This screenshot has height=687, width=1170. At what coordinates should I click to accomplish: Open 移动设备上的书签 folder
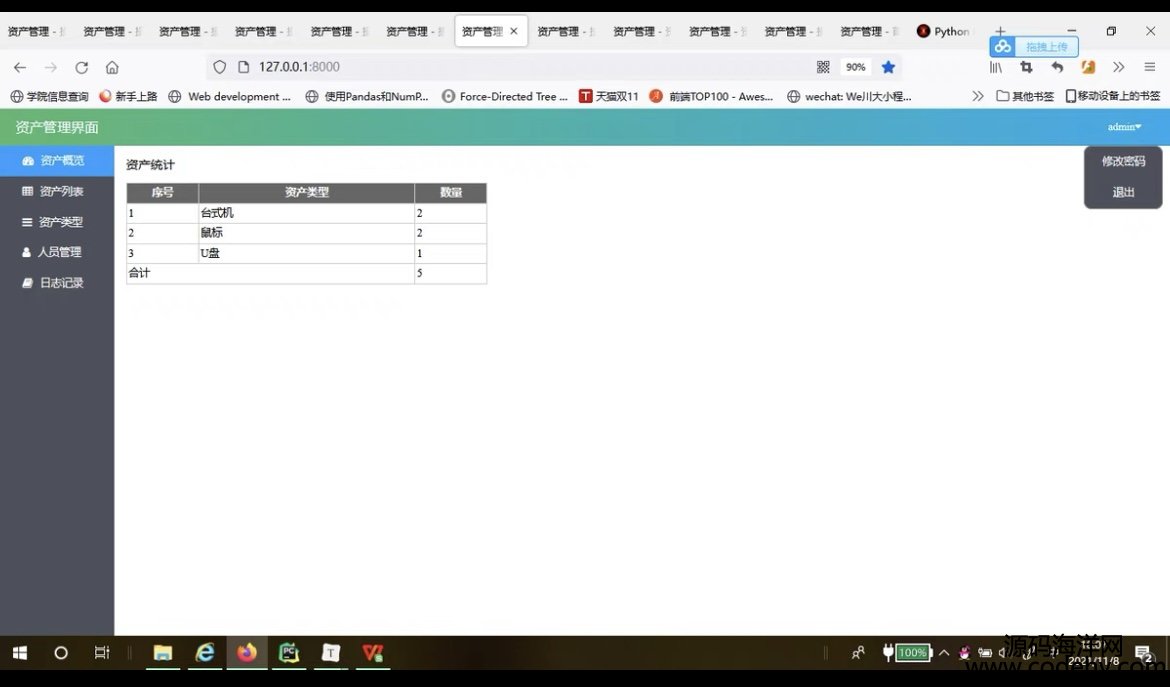tap(1113, 96)
